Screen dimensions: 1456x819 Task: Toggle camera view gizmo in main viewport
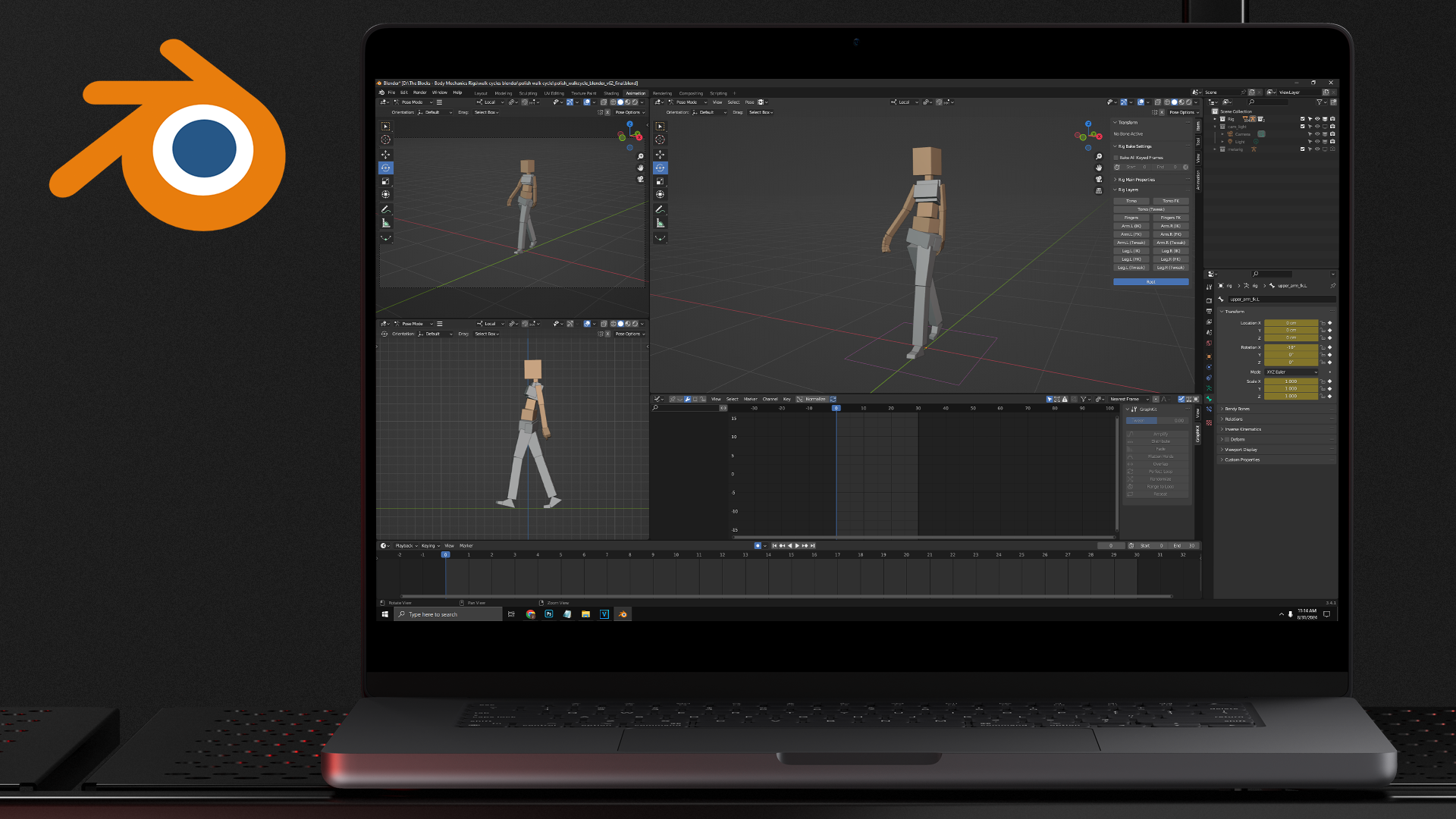click(1099, 179)
